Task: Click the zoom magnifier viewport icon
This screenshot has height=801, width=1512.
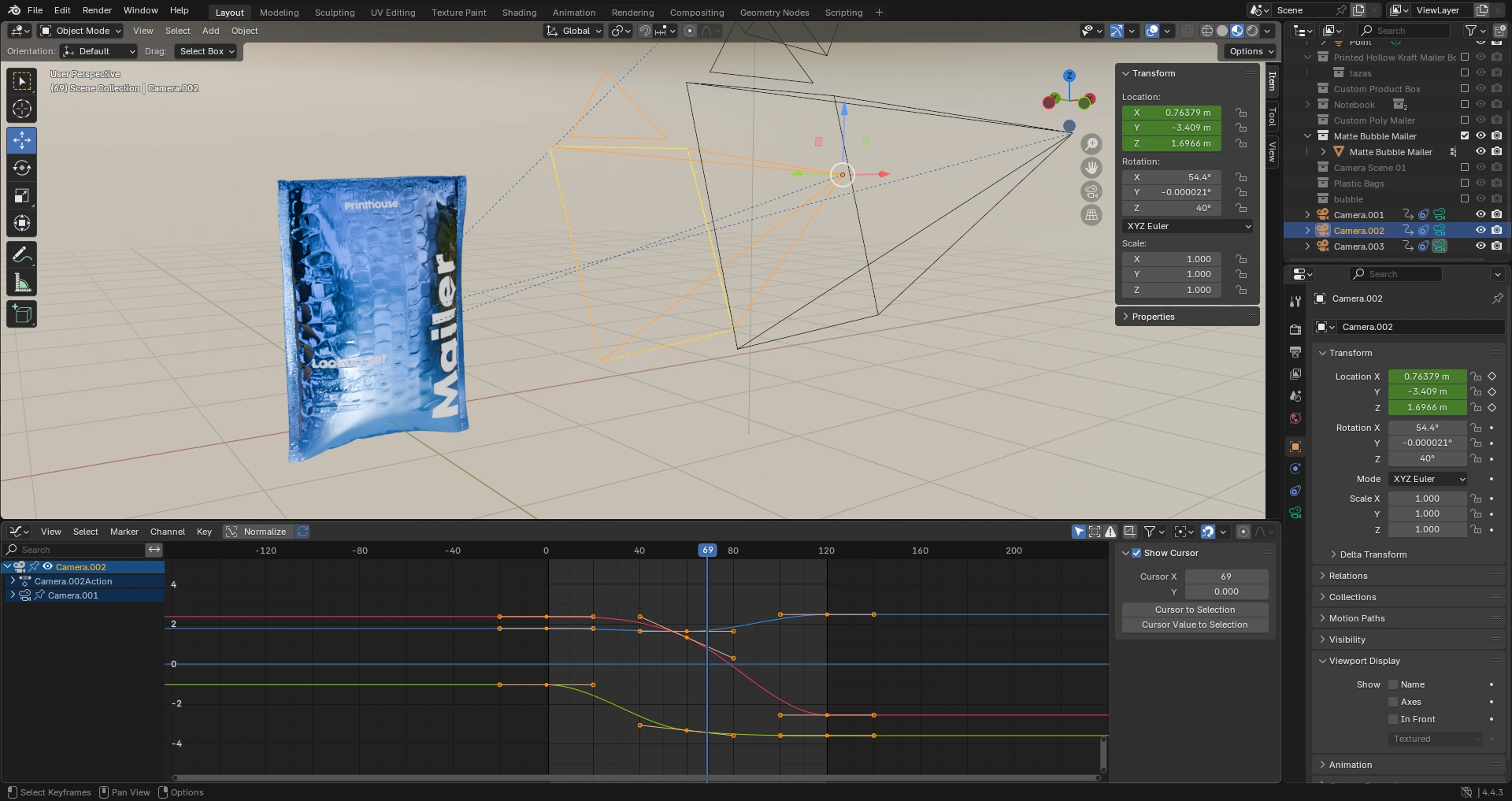Action: pos(1091,144)
